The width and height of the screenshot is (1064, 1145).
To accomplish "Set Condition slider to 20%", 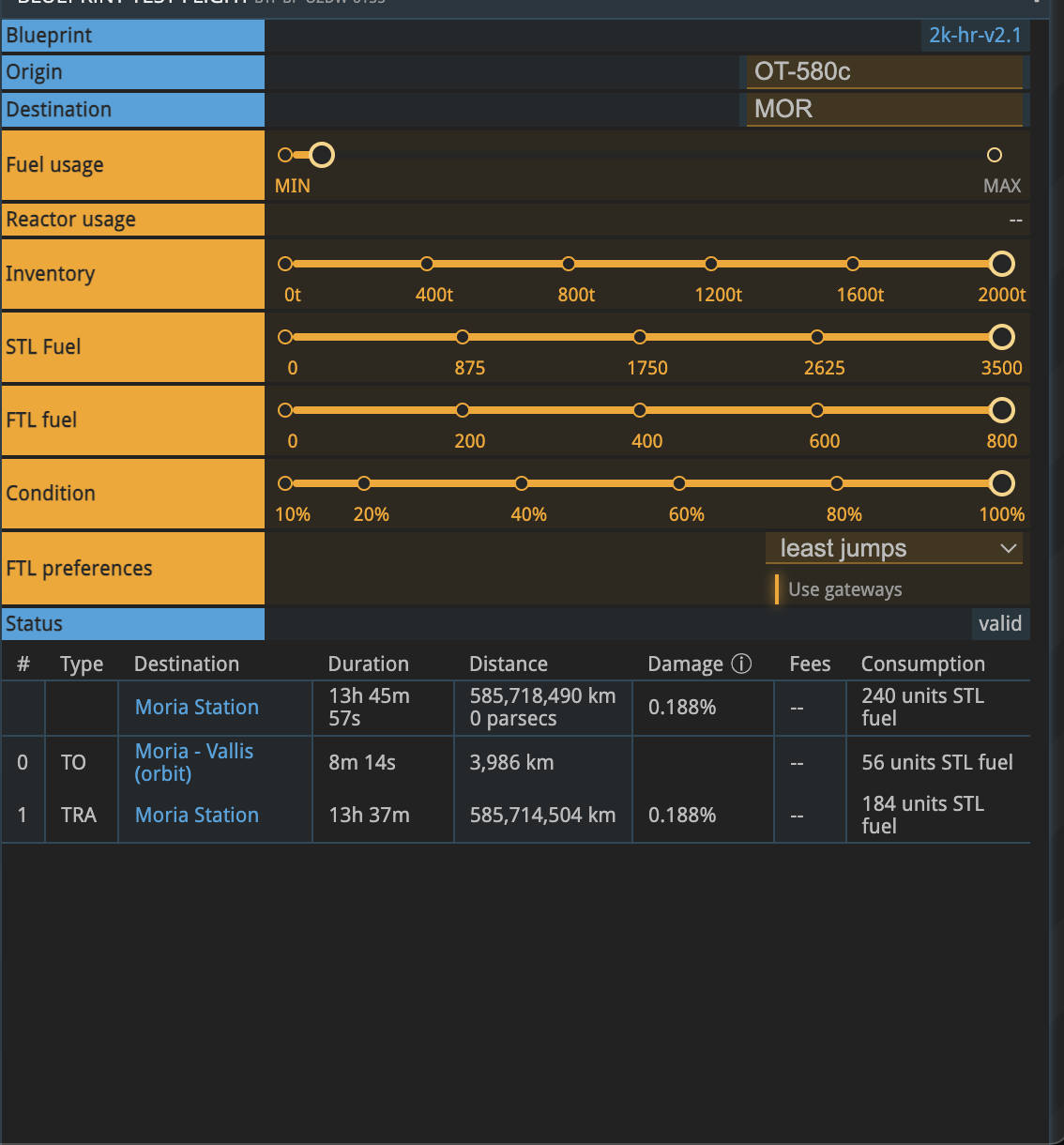I will 364,483.
